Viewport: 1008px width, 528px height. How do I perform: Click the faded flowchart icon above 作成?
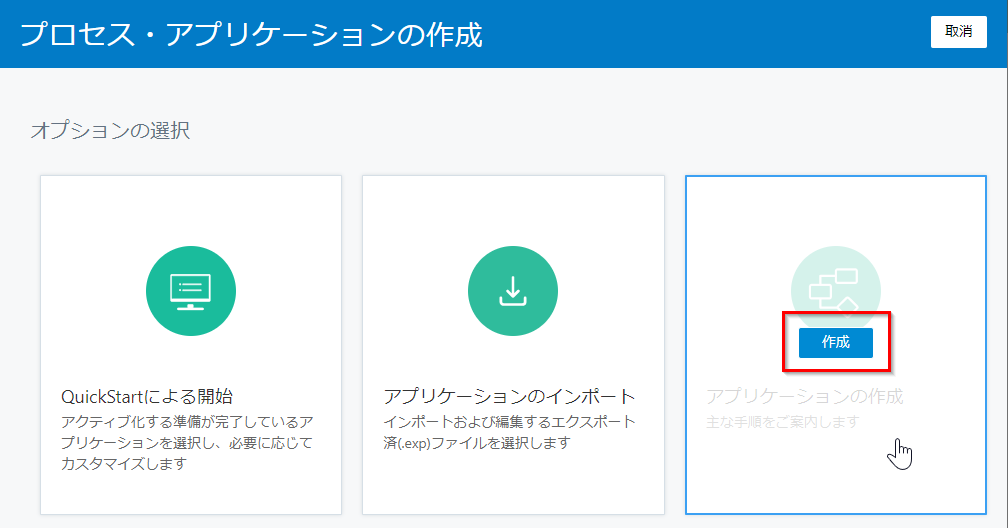click(835, 280)
